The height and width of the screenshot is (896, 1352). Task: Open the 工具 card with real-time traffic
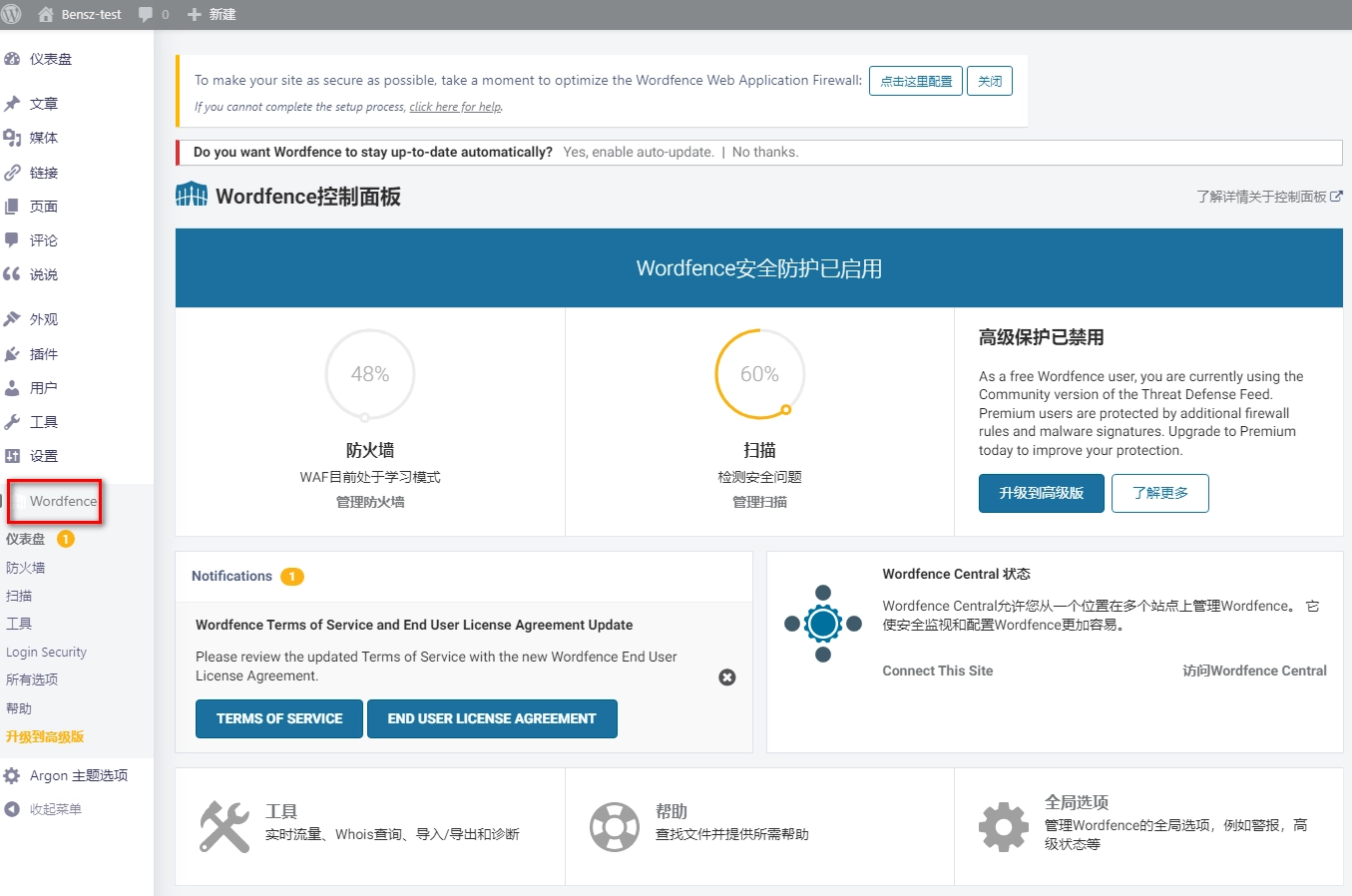pyautogui.click(x=281, y=811)
